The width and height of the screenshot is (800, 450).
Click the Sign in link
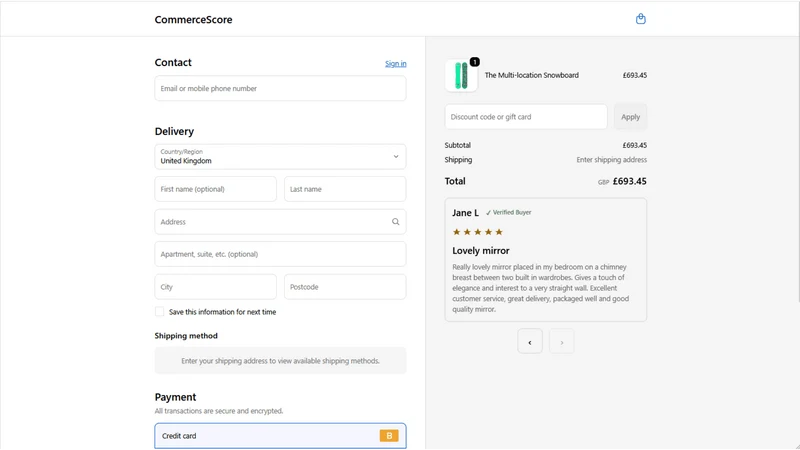(395, 64)
